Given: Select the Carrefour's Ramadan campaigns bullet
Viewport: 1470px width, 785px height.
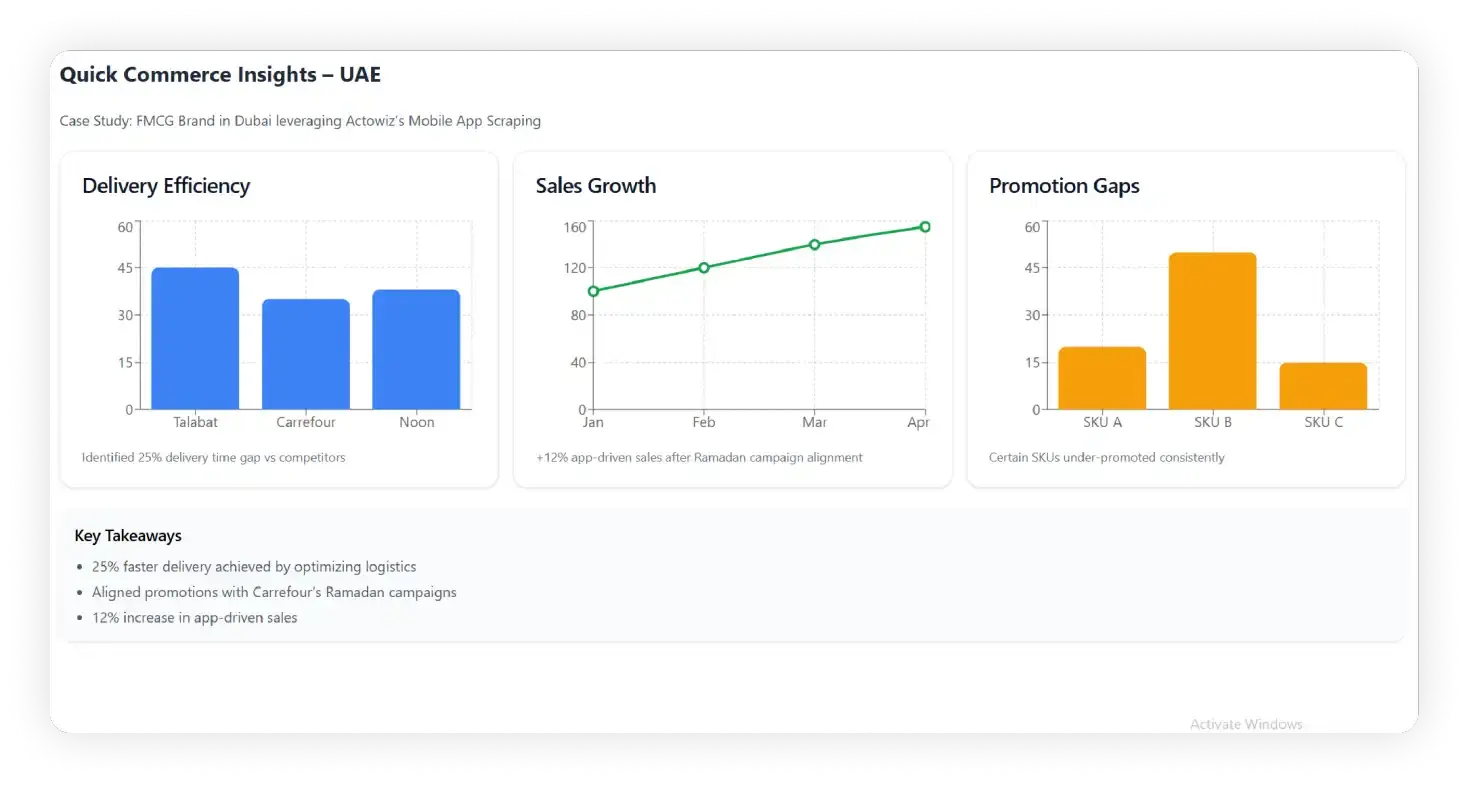Looking at the screenshot, I should (x=274, y=592).
